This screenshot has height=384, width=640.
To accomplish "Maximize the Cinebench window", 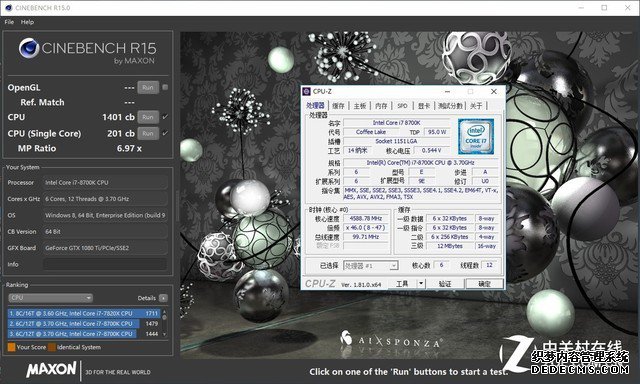I will coord(604,8).
